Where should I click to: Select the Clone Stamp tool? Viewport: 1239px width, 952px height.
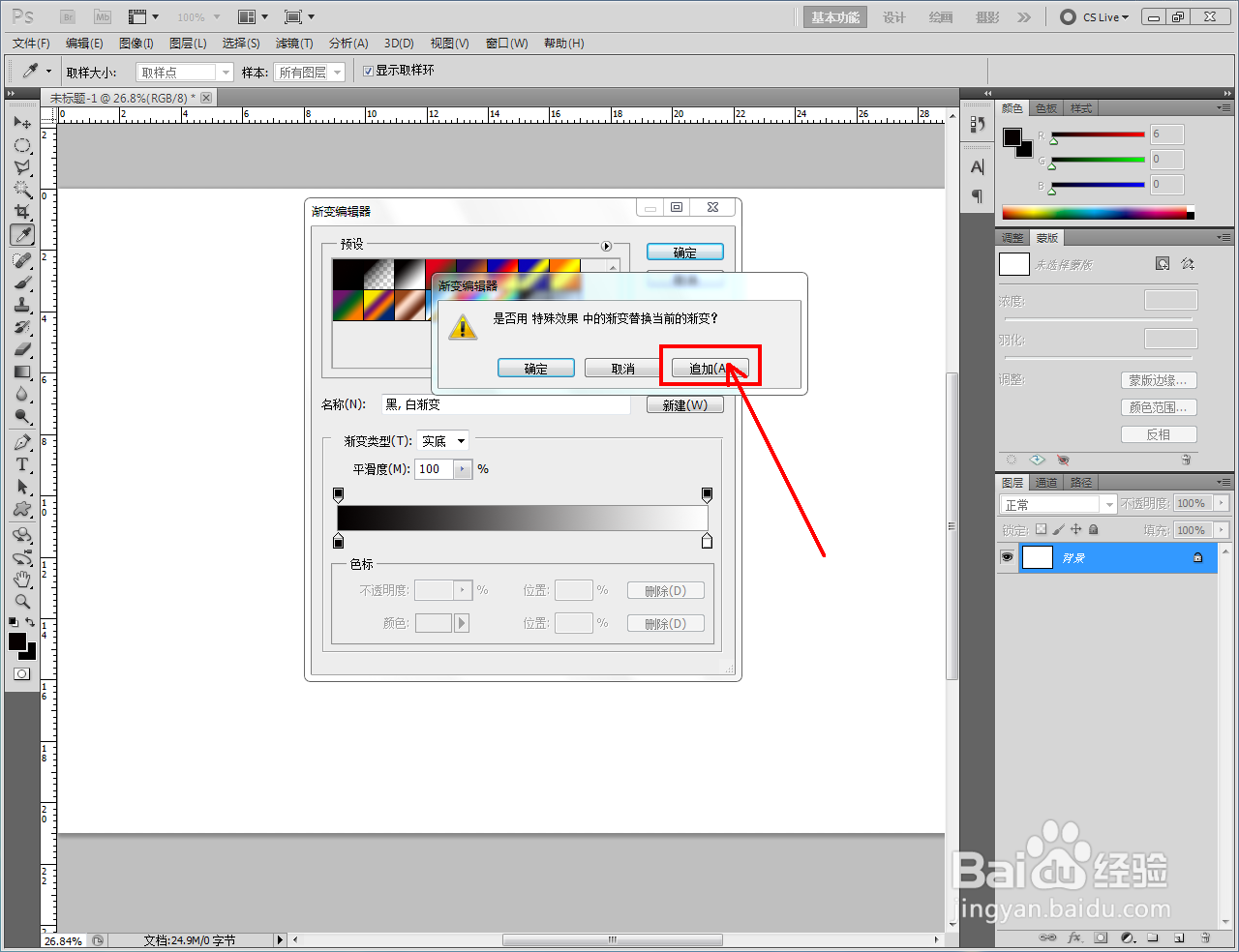(22, 305)
